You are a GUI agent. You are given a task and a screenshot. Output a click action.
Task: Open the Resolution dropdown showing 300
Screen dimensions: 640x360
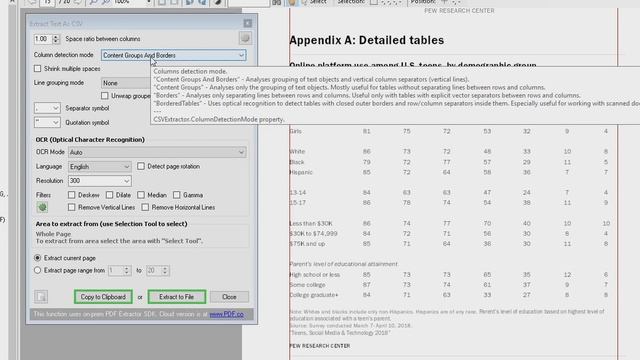point(100,181)
